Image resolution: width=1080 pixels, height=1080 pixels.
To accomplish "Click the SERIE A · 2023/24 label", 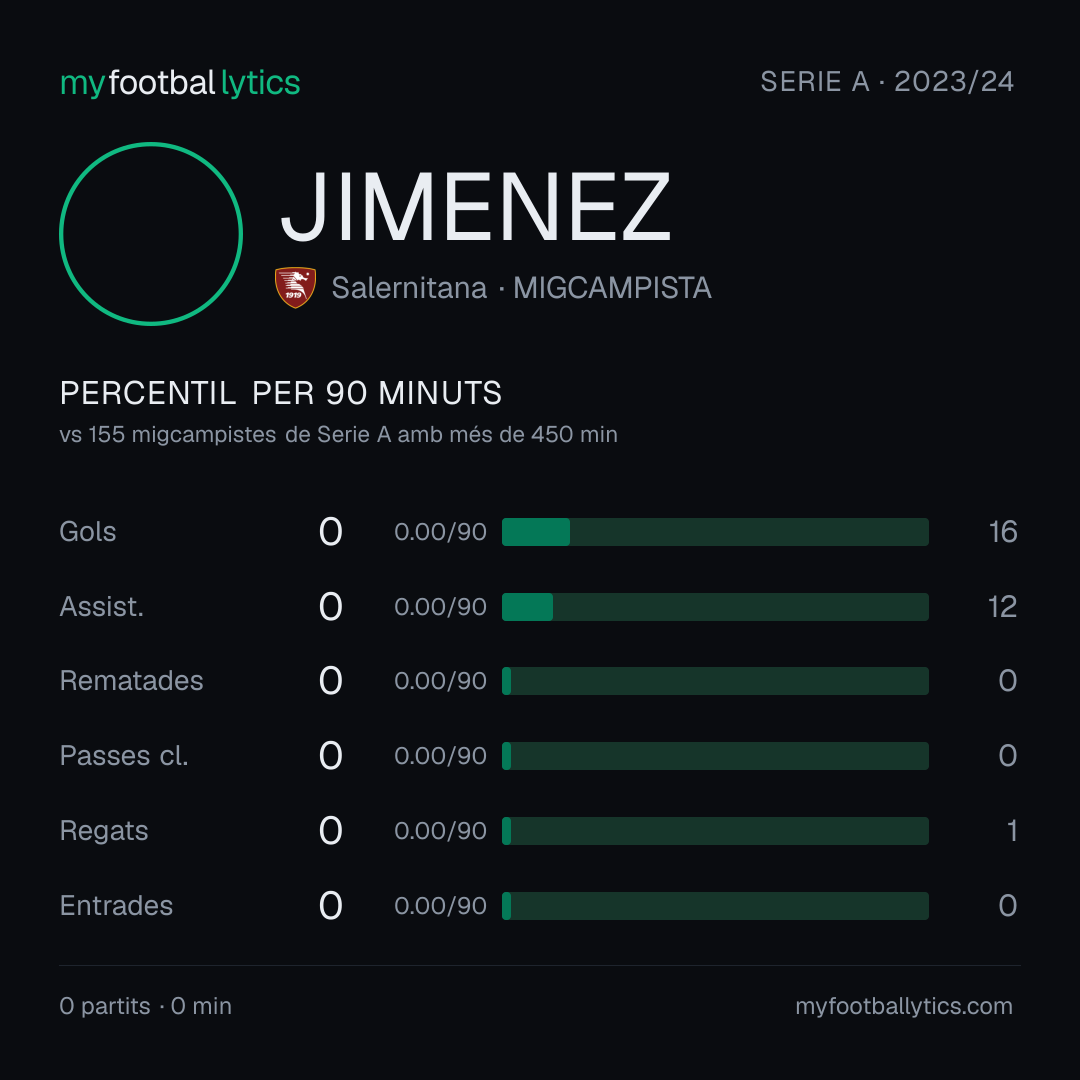I will 887,82.
